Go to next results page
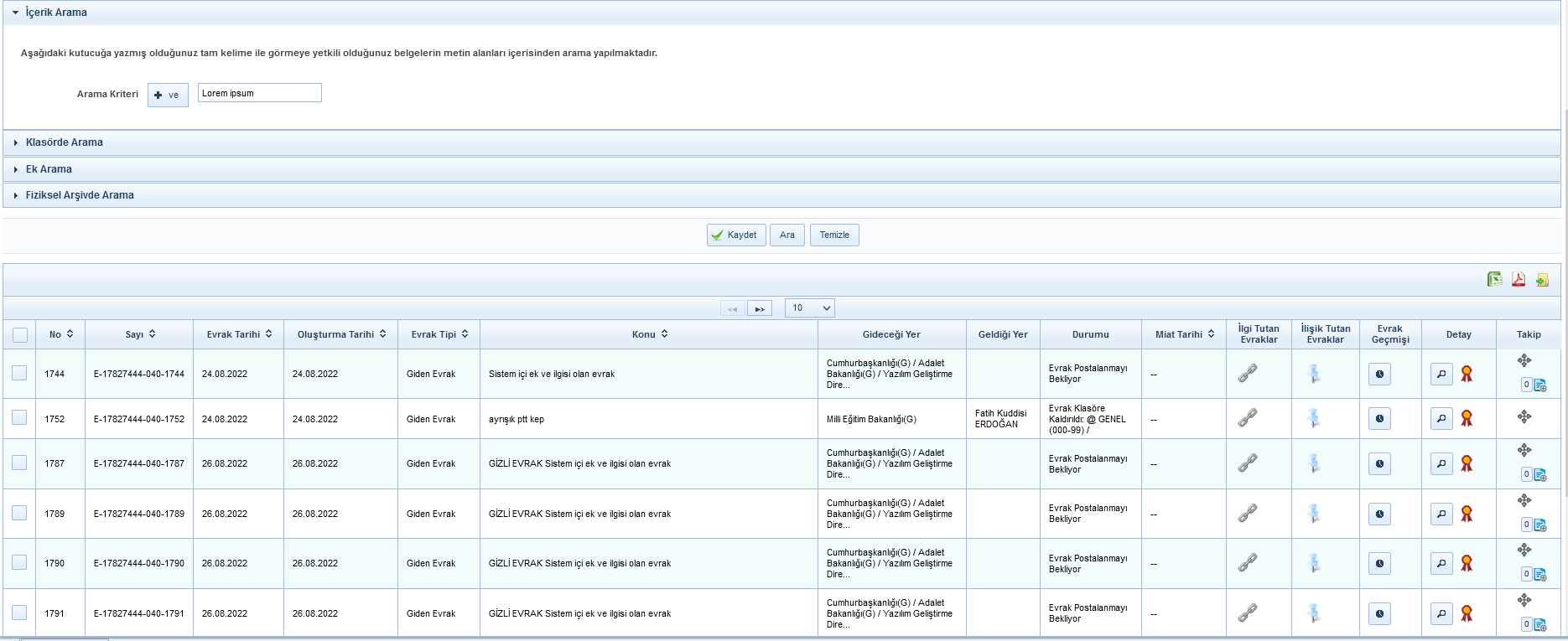 click(x=760, y=308)
